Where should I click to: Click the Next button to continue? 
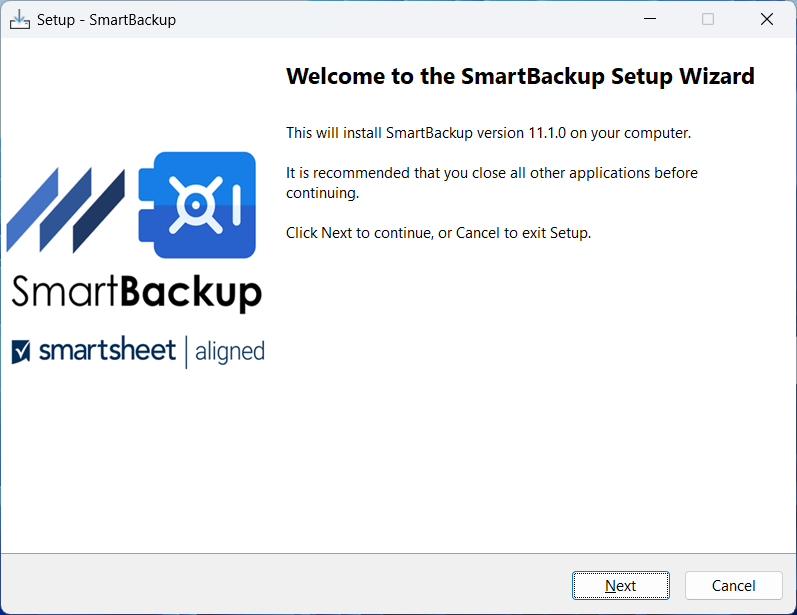[x=620, y=586]
